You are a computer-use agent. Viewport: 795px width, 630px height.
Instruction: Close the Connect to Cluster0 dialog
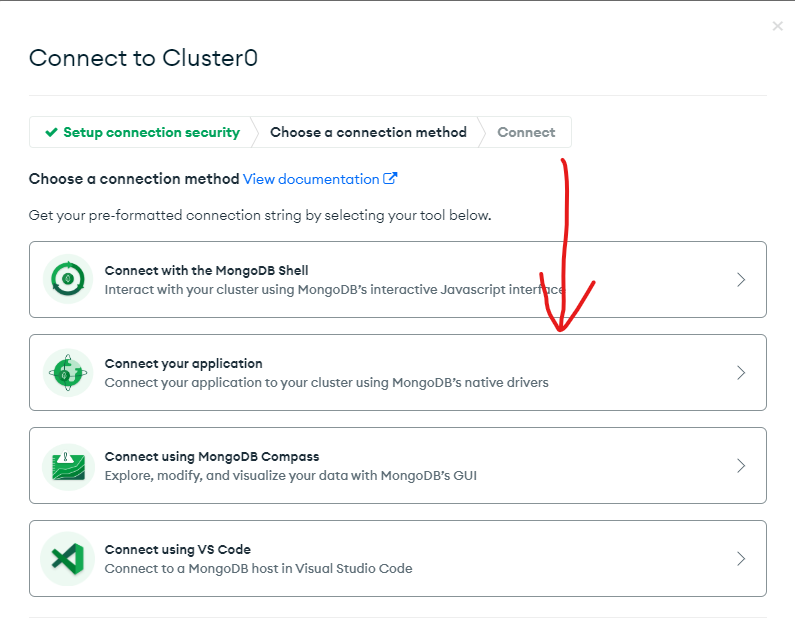(777, 26)
